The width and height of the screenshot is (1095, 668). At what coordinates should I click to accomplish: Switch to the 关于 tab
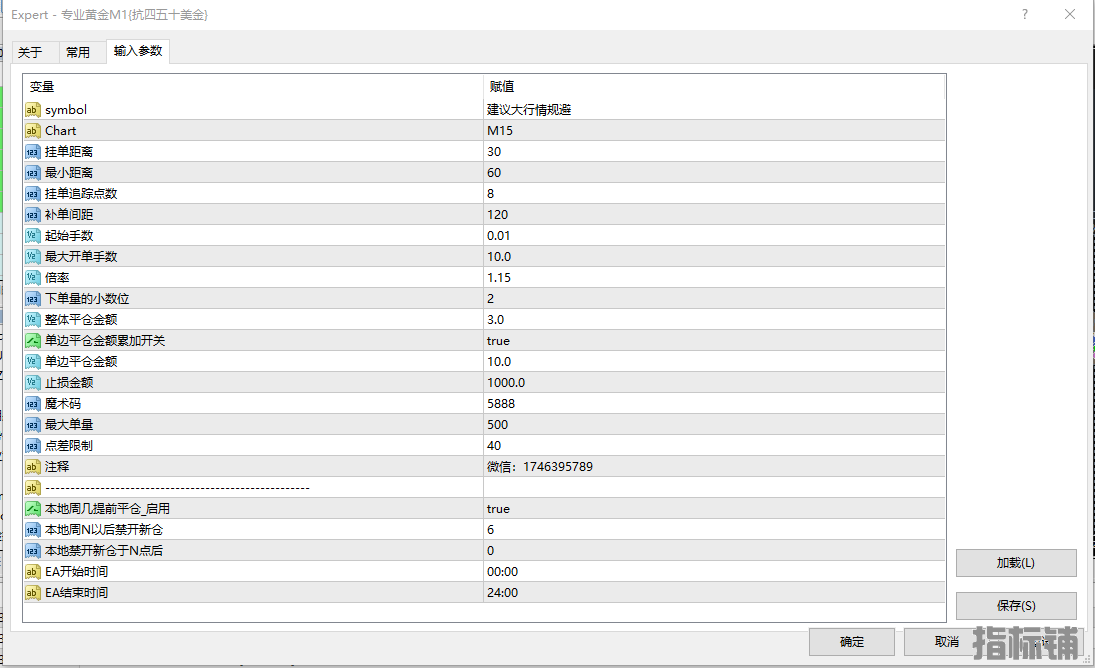pos(30,52)
